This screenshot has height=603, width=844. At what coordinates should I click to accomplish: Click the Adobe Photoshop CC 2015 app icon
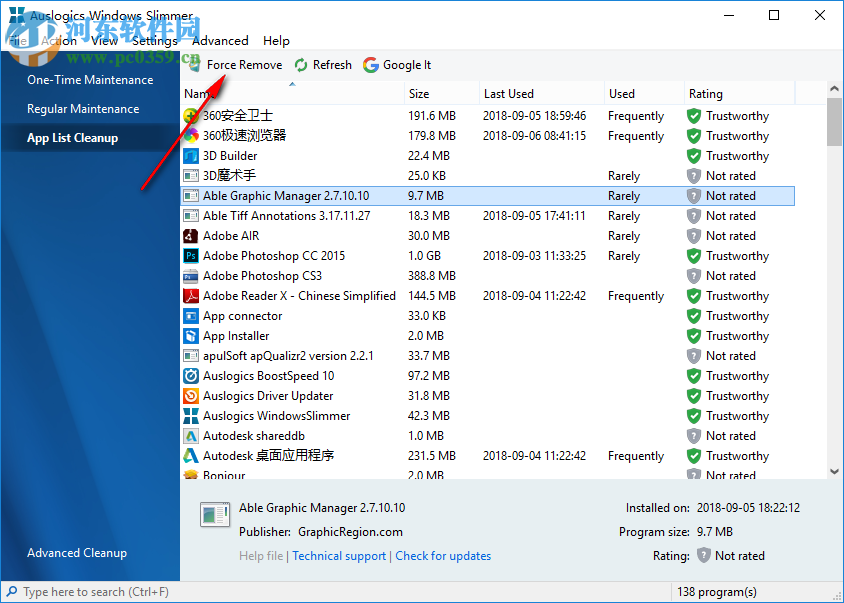[x=191, y=255]
